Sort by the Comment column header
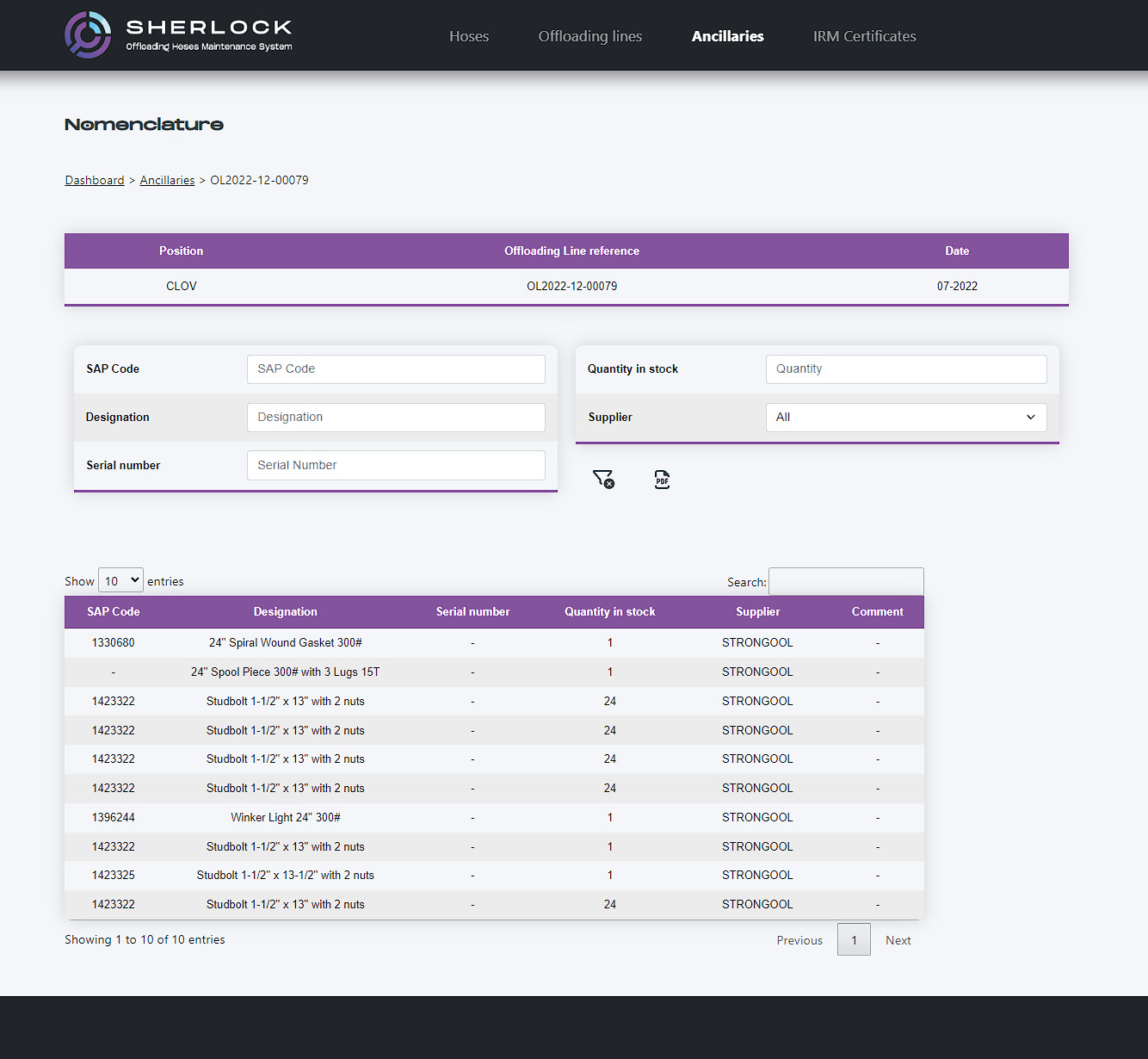1148x1059 pixels. (x=878, y=612)
